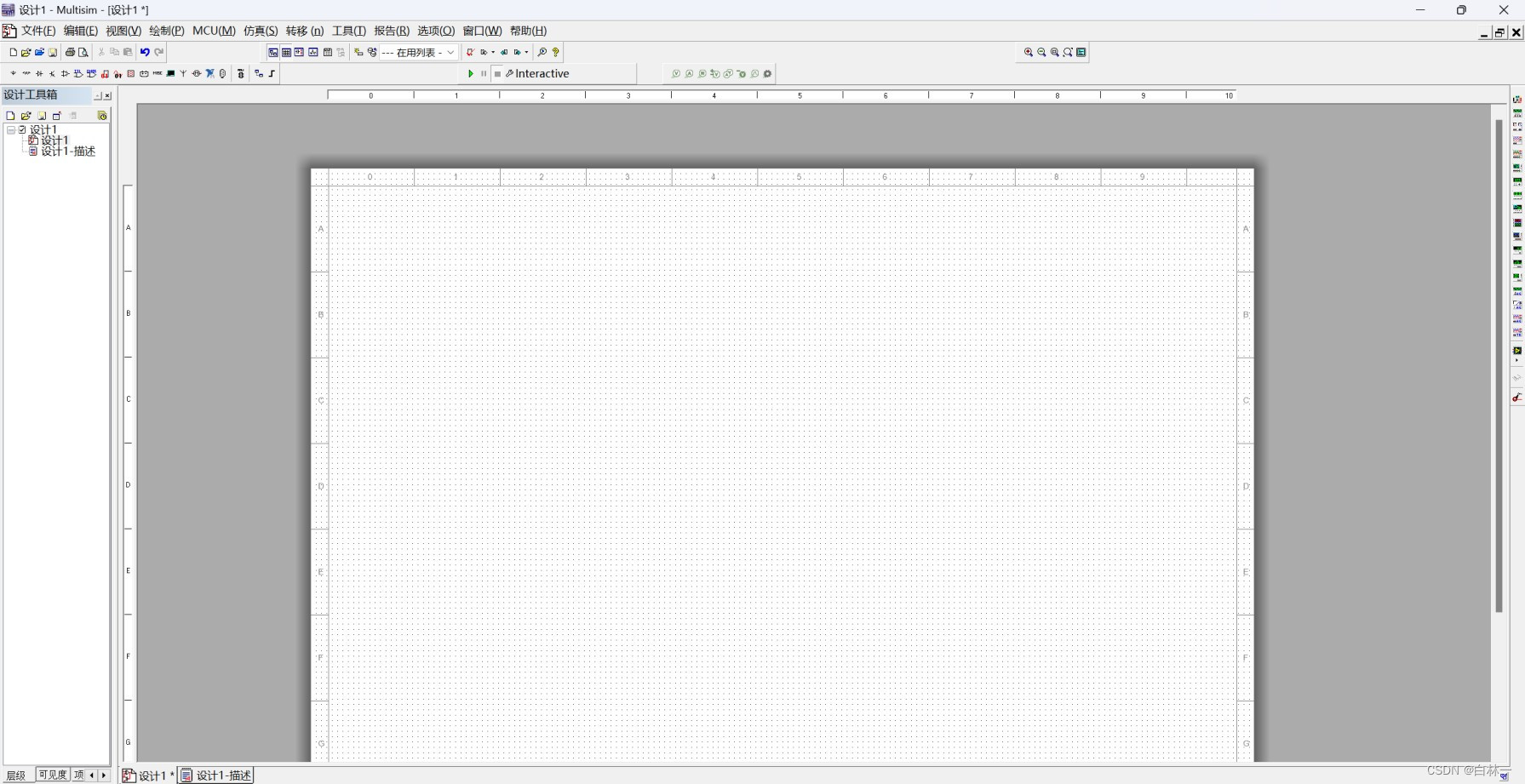1525x784 pixels.
Task: Place a source component
Action: [x=13, y=73]
